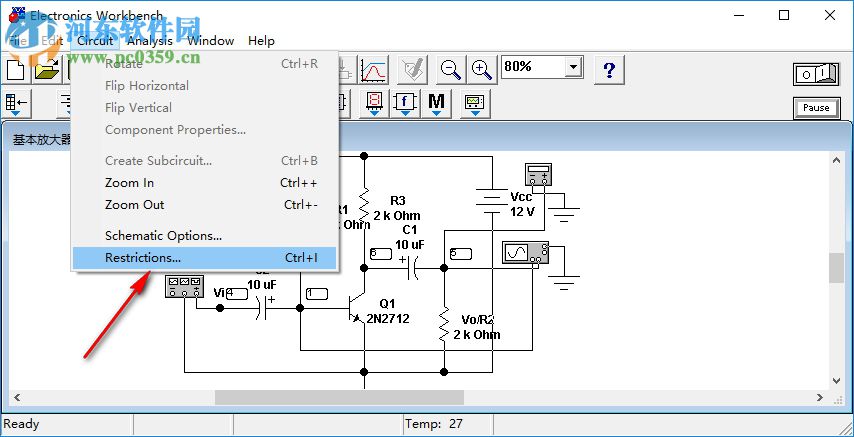Viewport: 854px width, 437px height.
Task: Click the 'Ready' status bar text
Action: click(21, 423)
